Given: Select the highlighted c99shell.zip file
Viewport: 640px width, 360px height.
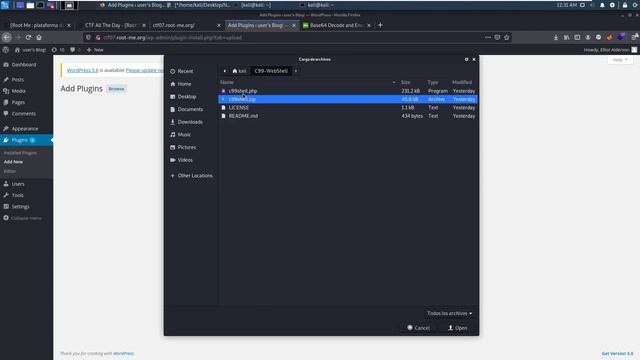Looking at the screenshot, I should (x=348, y=99).
